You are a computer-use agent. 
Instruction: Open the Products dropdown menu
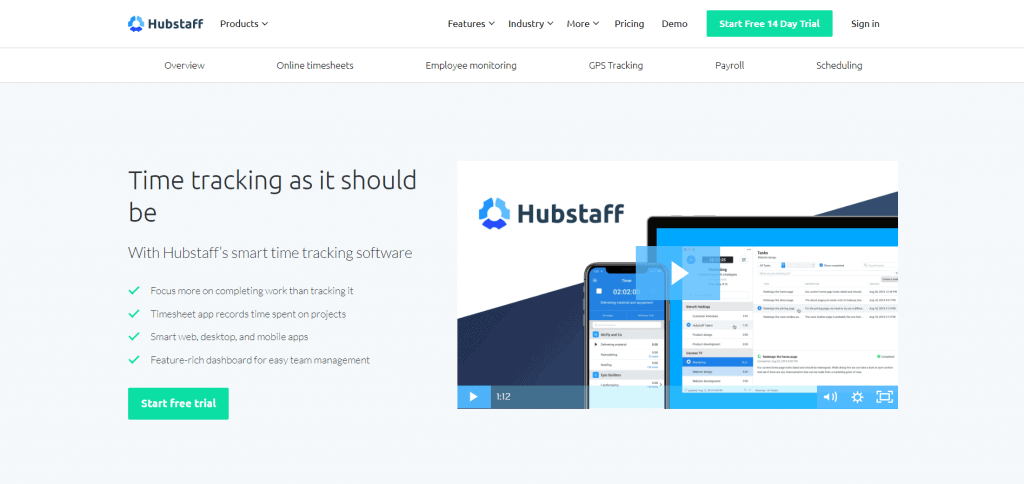point(244,24)
